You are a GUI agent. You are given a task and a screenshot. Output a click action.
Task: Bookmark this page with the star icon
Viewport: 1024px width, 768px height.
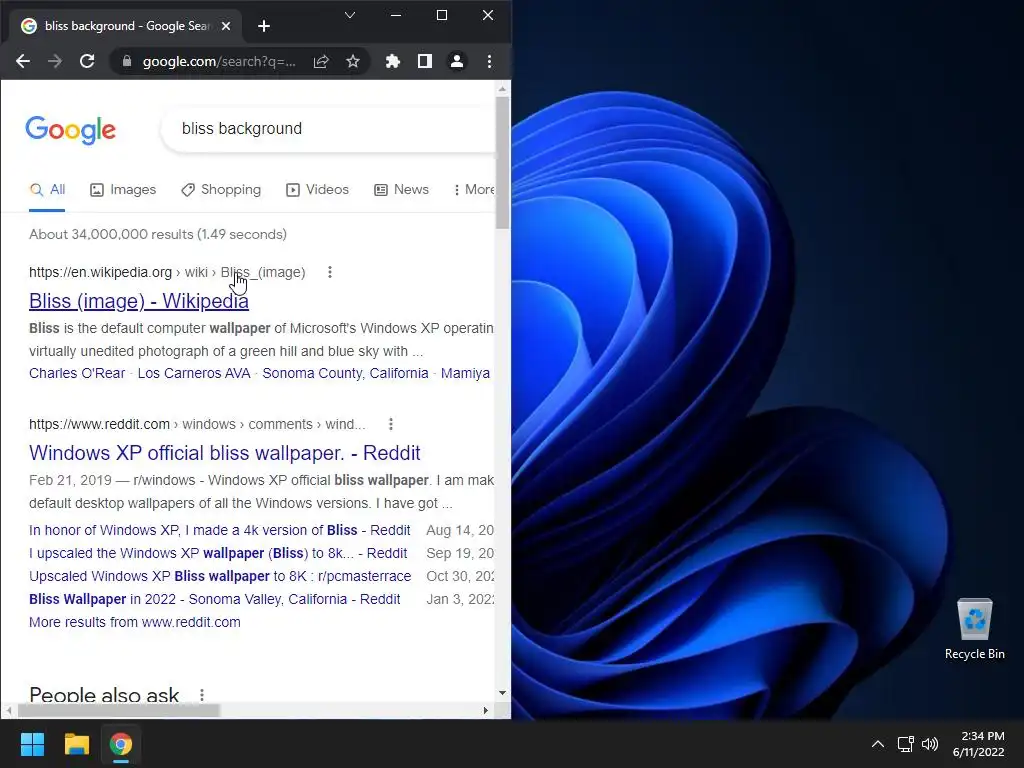353,61
